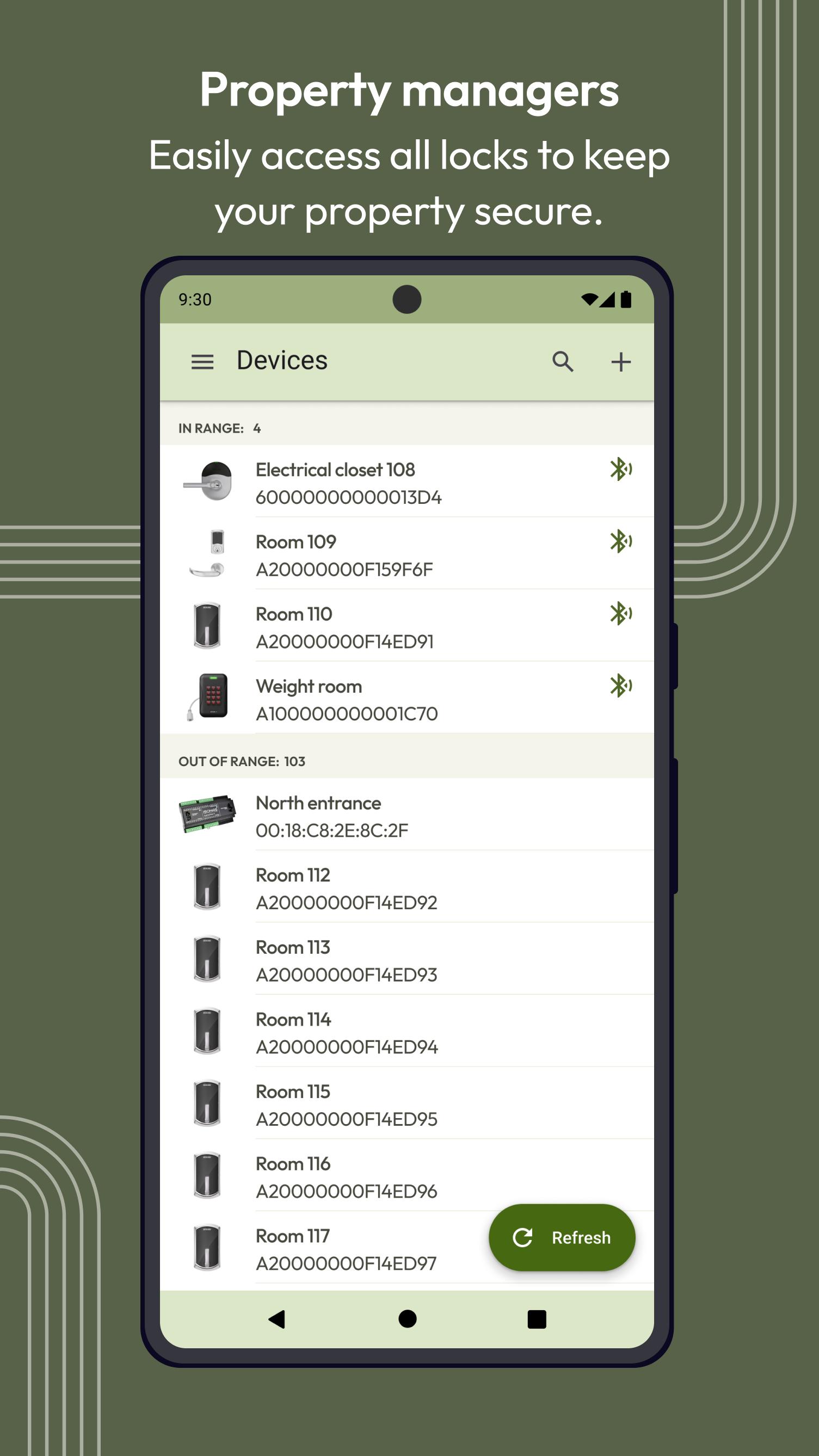Click serial number 6000000000013D4
This screenshot has height=1456, width=819.
click(x=349, y=497)
